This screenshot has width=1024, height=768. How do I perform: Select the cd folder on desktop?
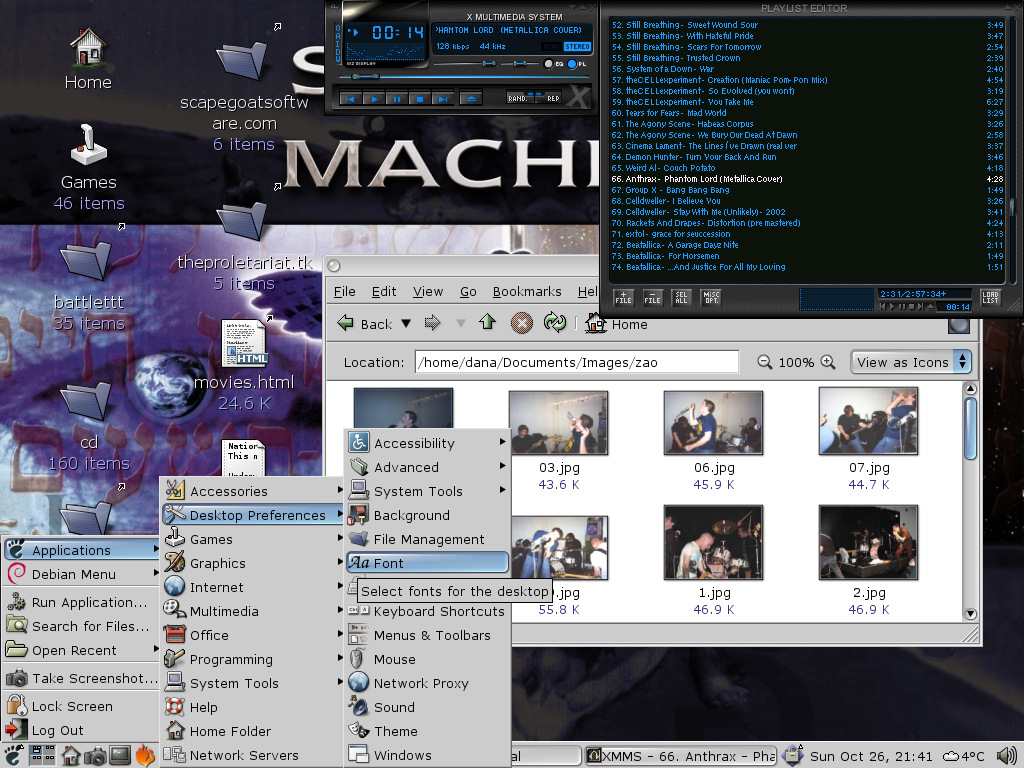86,401
